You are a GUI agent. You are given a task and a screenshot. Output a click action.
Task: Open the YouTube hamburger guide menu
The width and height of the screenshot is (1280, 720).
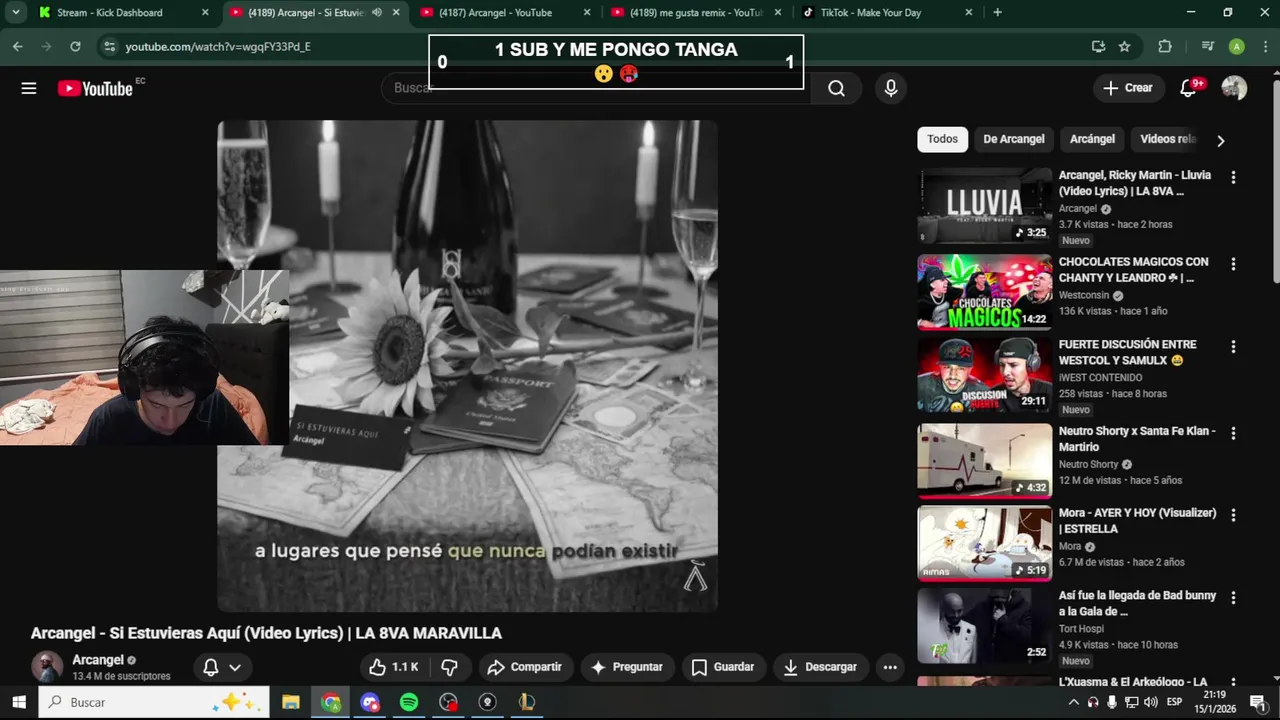29,88
